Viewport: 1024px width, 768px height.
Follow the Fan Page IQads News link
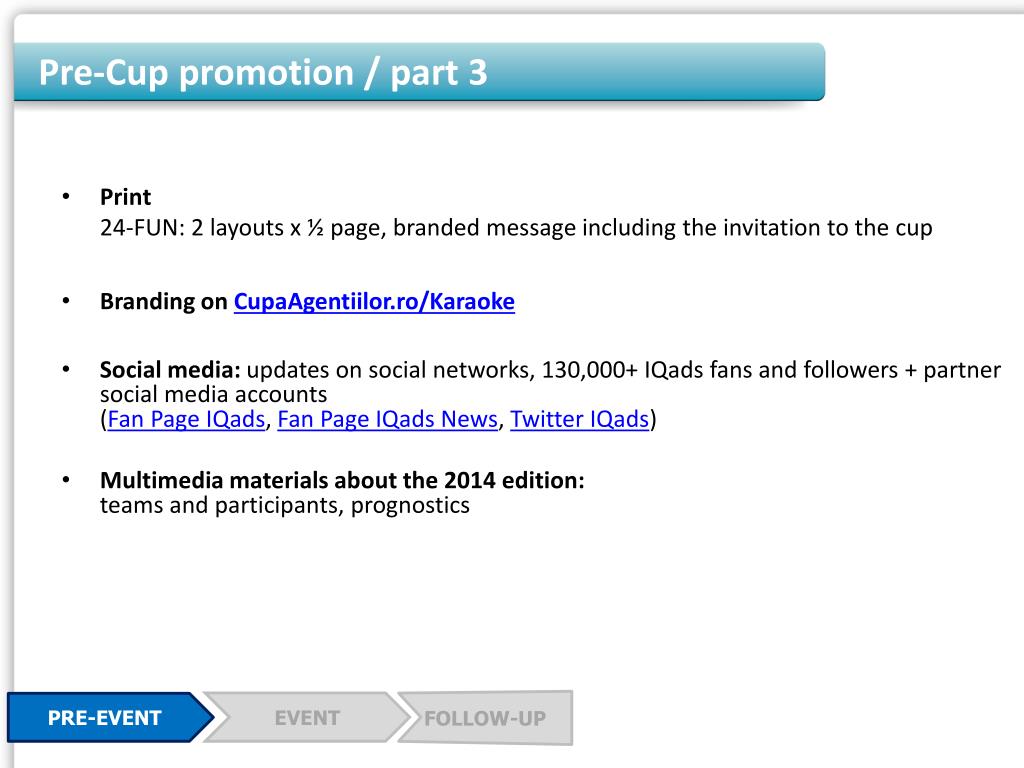(387, 419)
